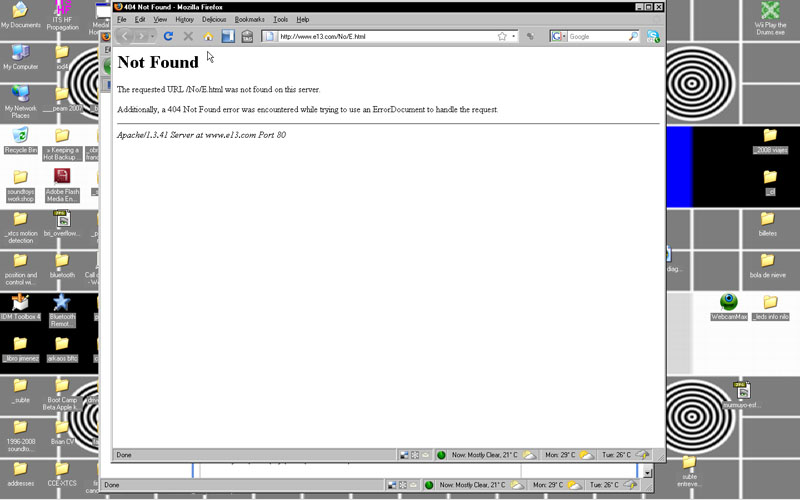
Task: Open the Tools menu
Action: coord(280,19)
